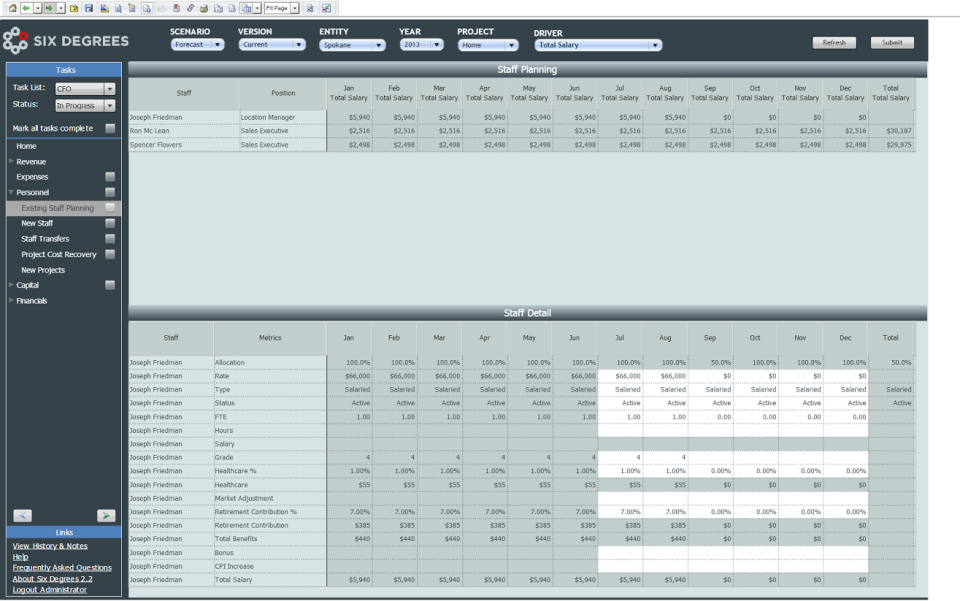Open the About Six Degrees 2.2 link

[x=53, y=579]
